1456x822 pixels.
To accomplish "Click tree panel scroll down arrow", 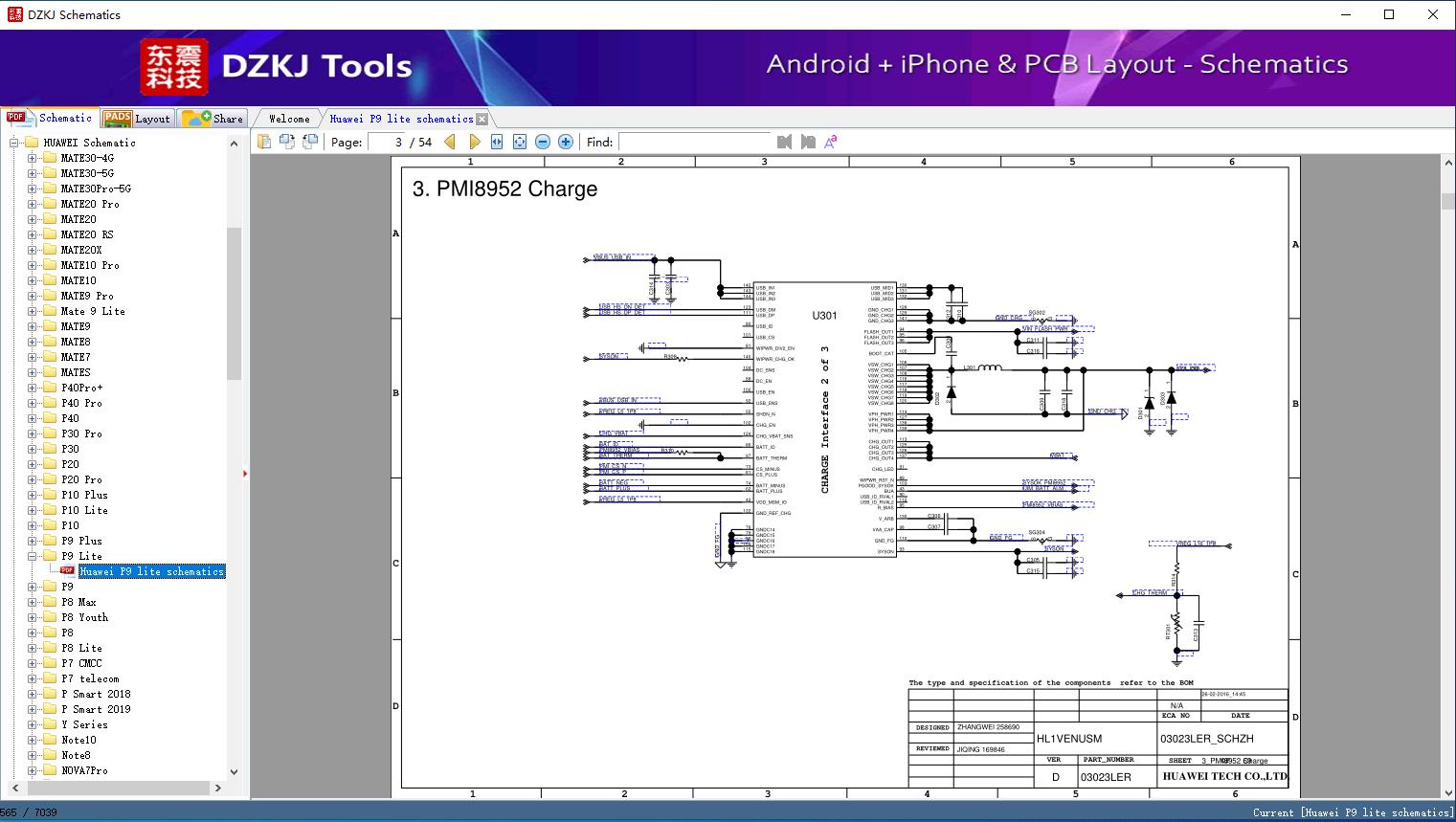I will [234, 772].
